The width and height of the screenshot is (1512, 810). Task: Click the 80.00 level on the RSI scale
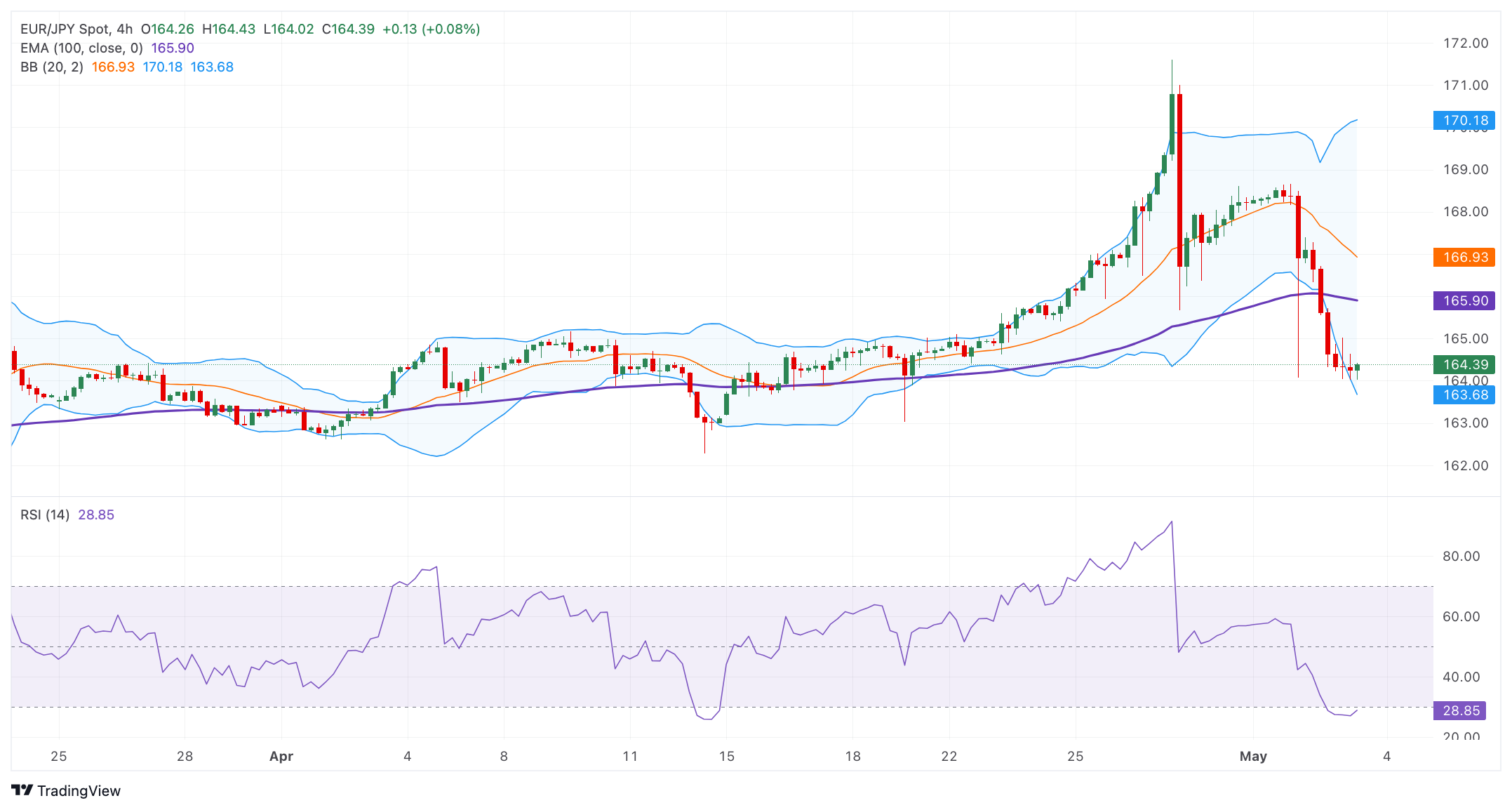1461,557
